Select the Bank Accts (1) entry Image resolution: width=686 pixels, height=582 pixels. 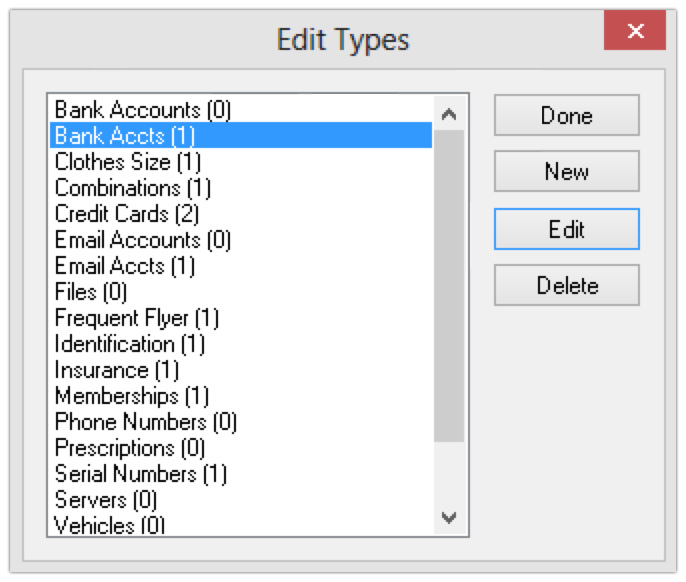coord(241,135)
